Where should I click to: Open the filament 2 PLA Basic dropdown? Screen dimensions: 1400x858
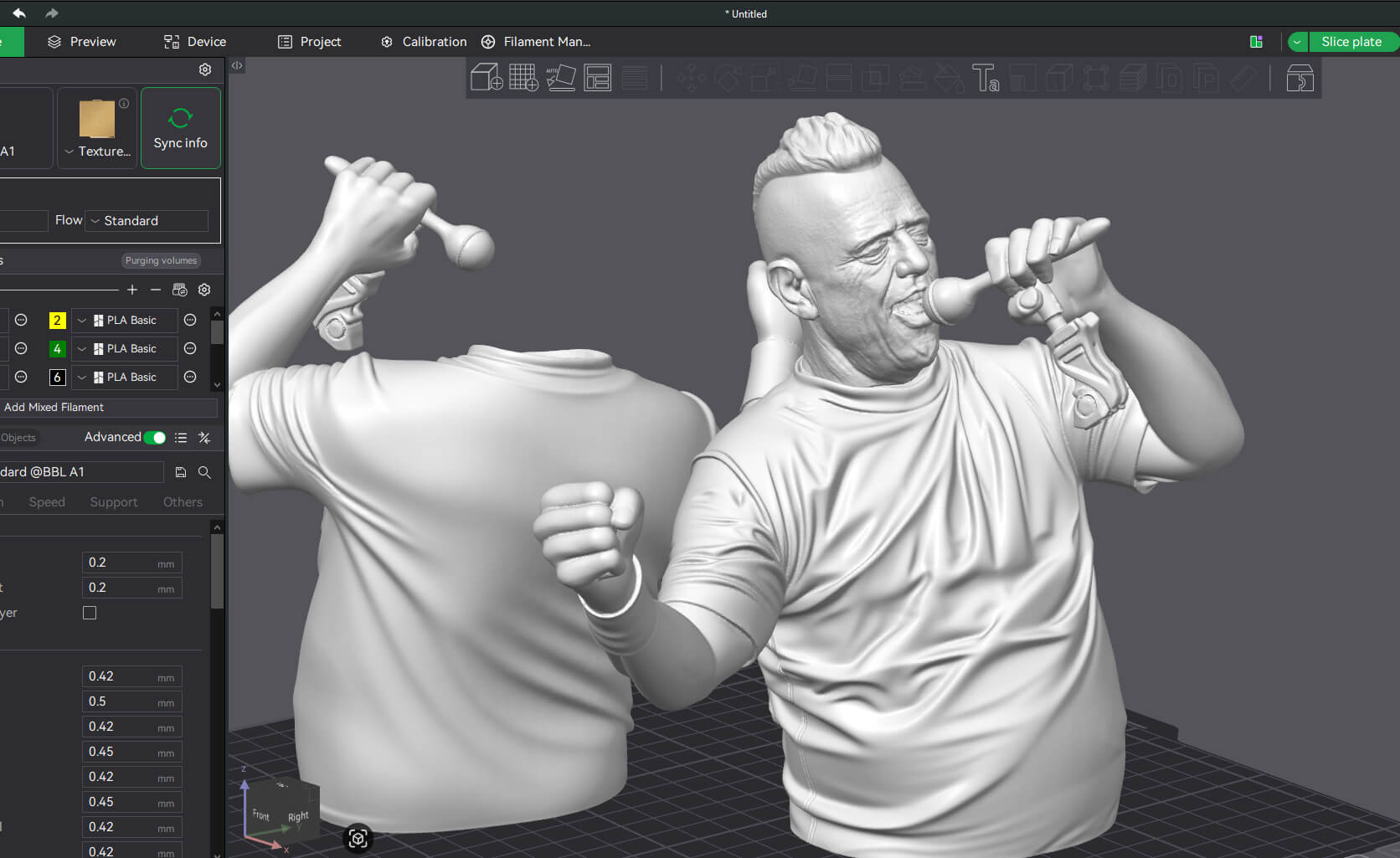125,321
